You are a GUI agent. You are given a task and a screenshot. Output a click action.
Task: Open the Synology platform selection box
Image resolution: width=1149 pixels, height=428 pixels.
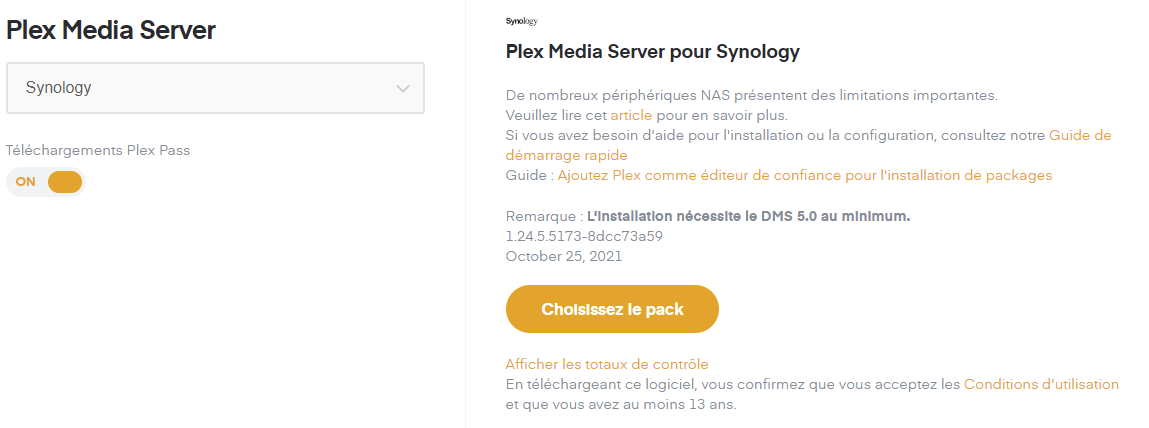point(215,88)
